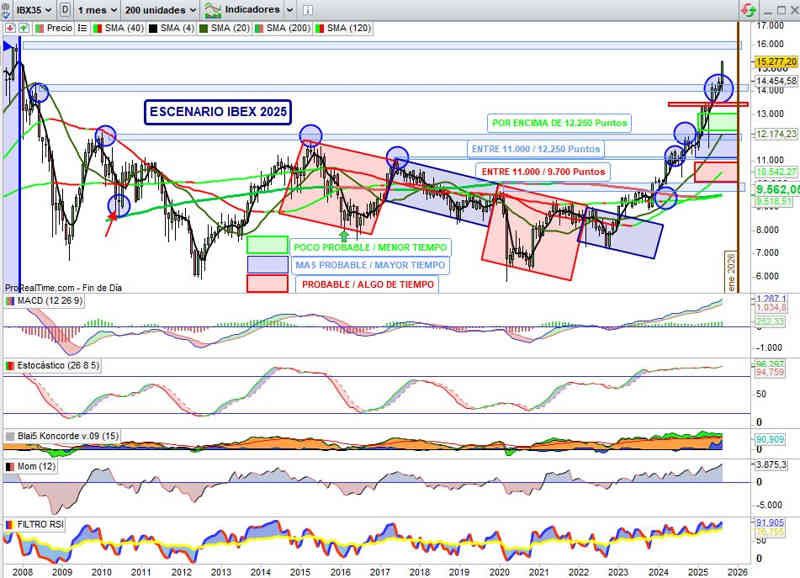
Task: Click the 14.454,58 price tag
Action: click(776, 81)
